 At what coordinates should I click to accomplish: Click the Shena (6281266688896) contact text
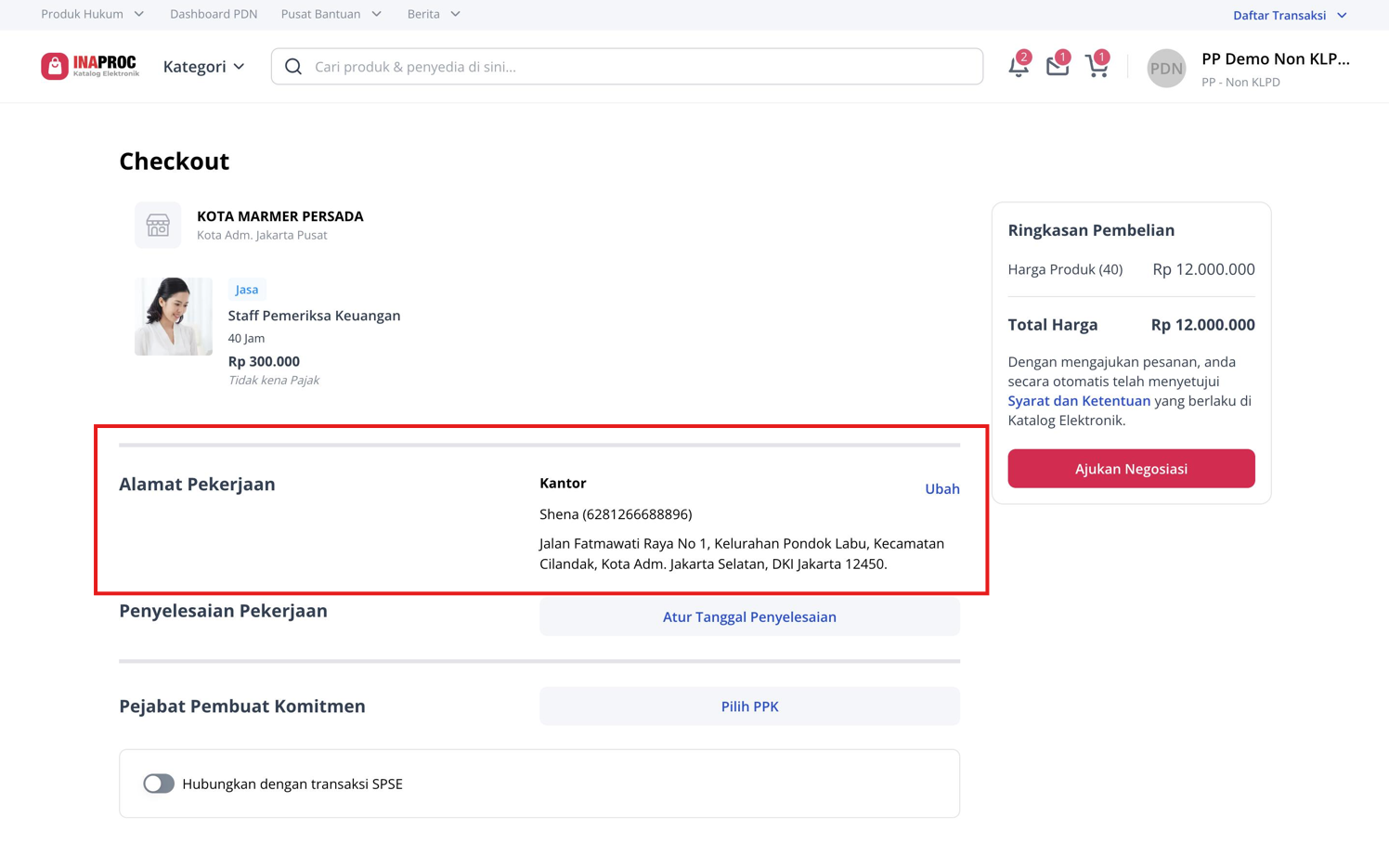point(616,514)
